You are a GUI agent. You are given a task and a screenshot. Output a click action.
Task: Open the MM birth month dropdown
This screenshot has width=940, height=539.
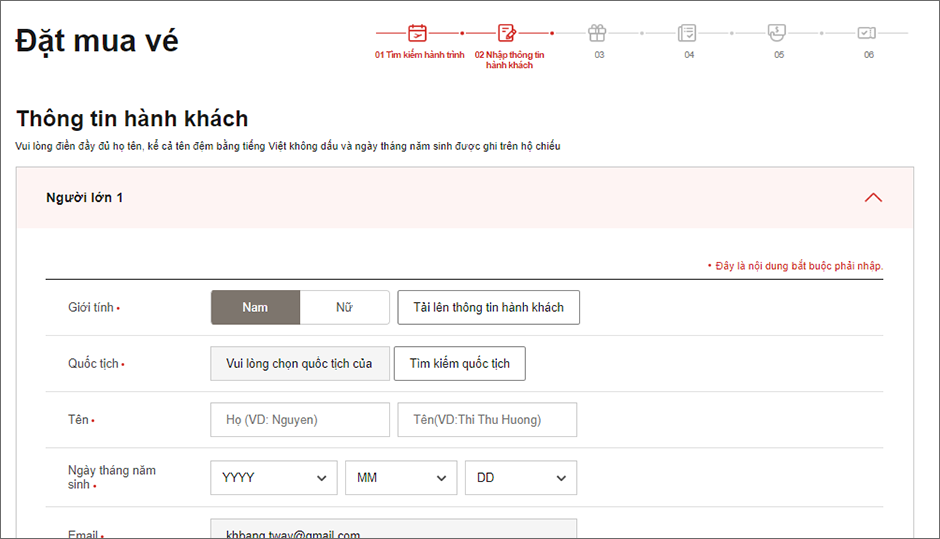pos(401,478)
